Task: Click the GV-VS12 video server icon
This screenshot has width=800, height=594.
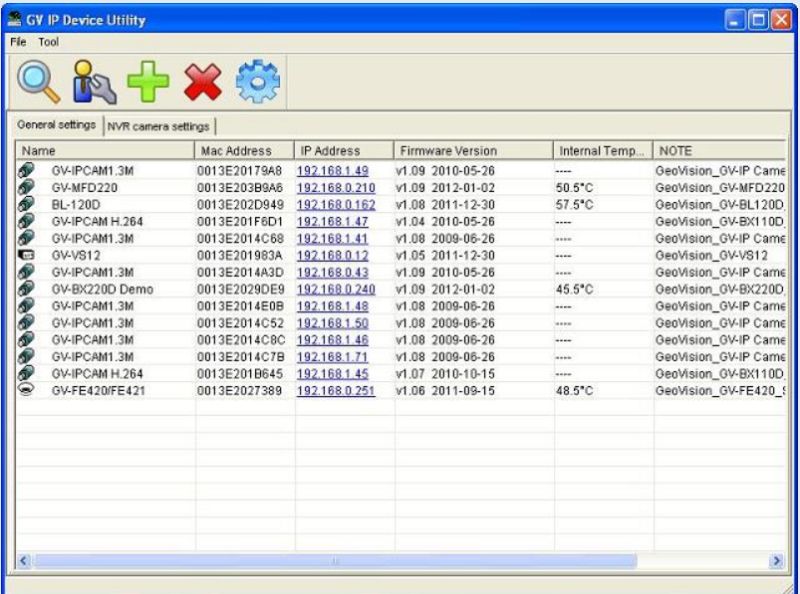Action: [26, 256]
